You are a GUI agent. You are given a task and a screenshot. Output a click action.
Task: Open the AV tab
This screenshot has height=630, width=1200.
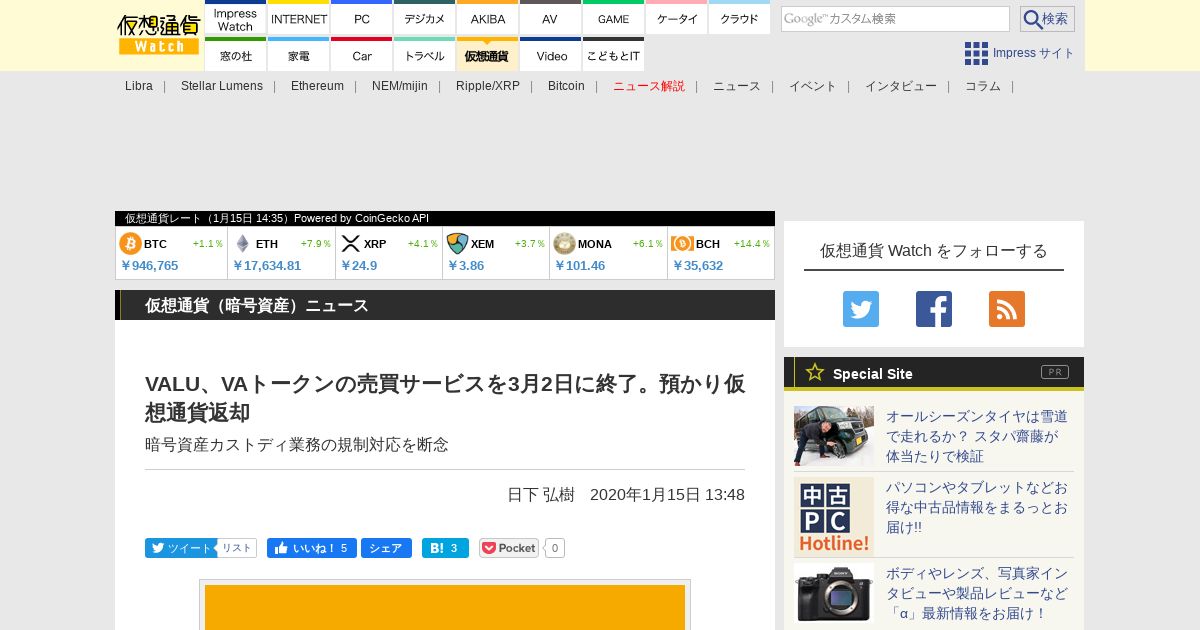pyautogui.click(x=550, y=18)
